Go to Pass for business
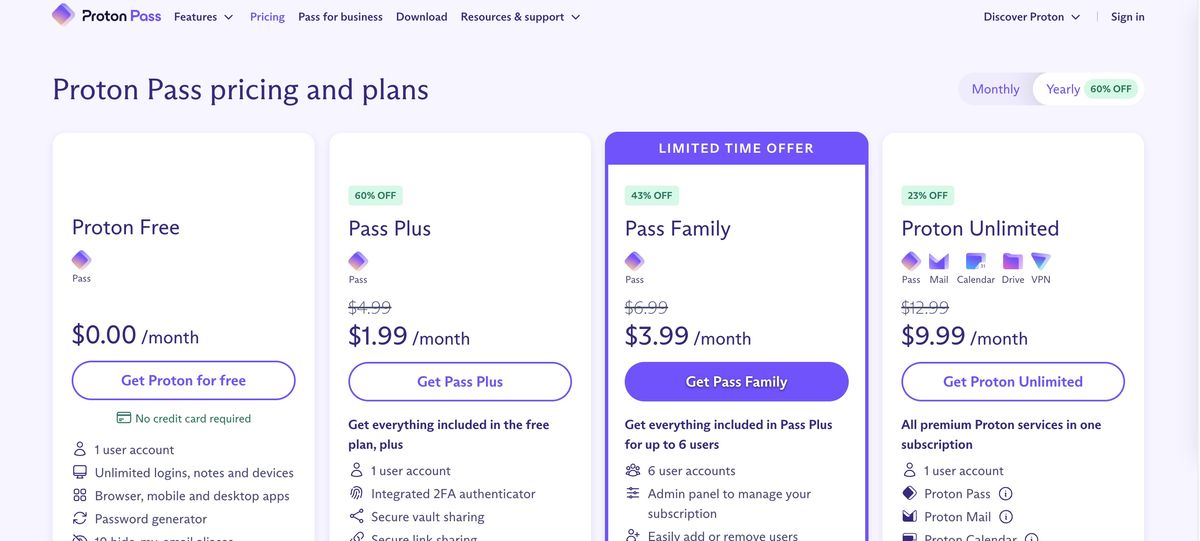The width and height of the screenshot is (1200, 541). pos(340,17)
